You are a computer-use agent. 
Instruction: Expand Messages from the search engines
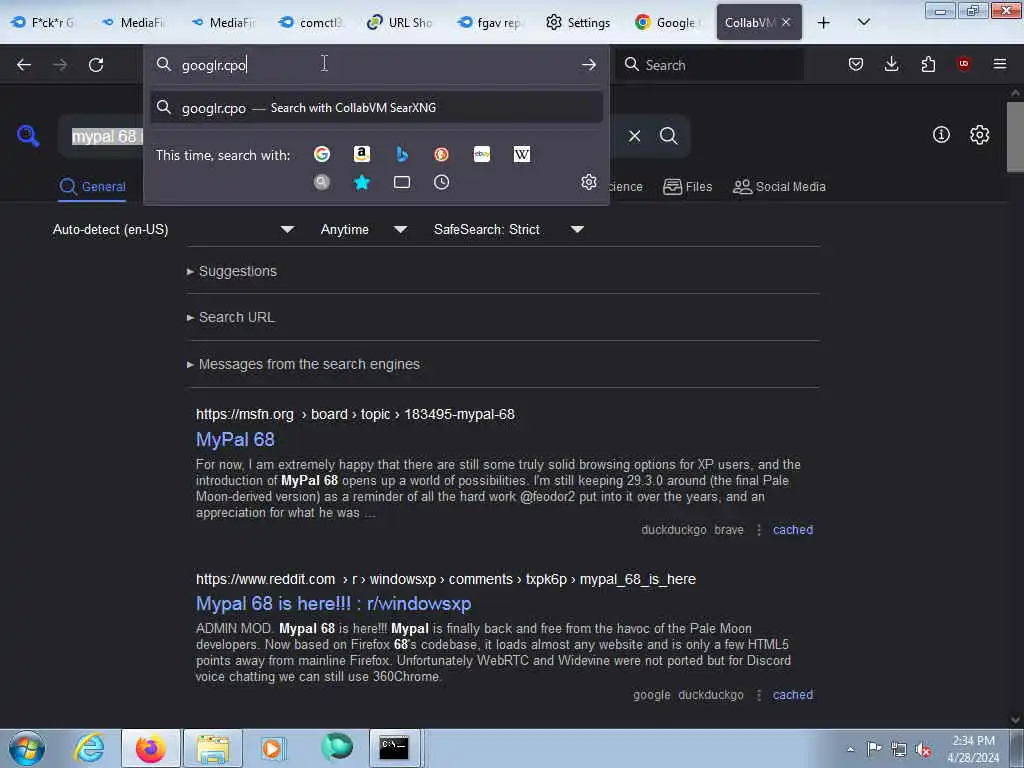point(303,364)
